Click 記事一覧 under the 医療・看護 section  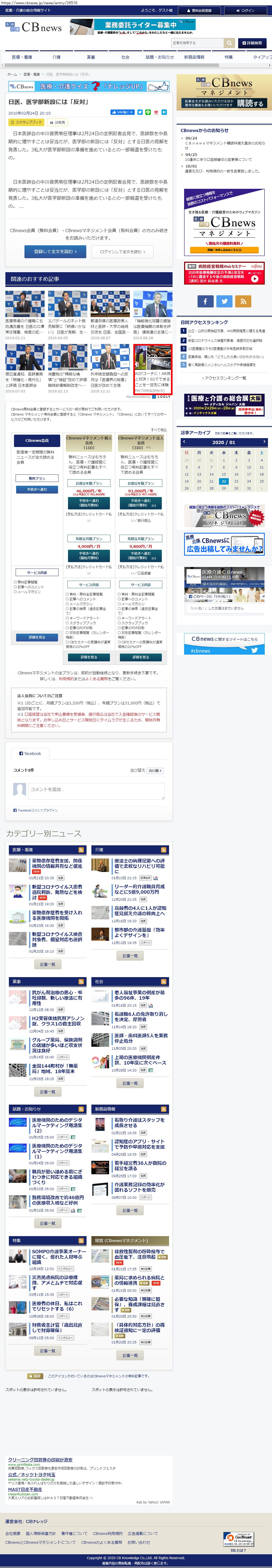click(x=48, y=964)
